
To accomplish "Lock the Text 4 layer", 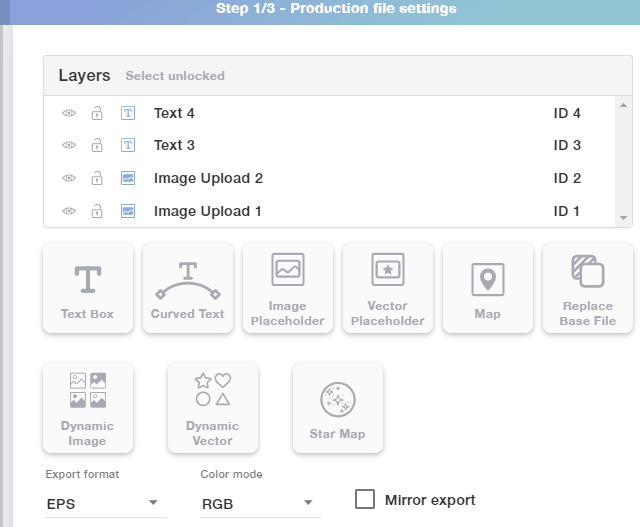I will pos(97,113).
